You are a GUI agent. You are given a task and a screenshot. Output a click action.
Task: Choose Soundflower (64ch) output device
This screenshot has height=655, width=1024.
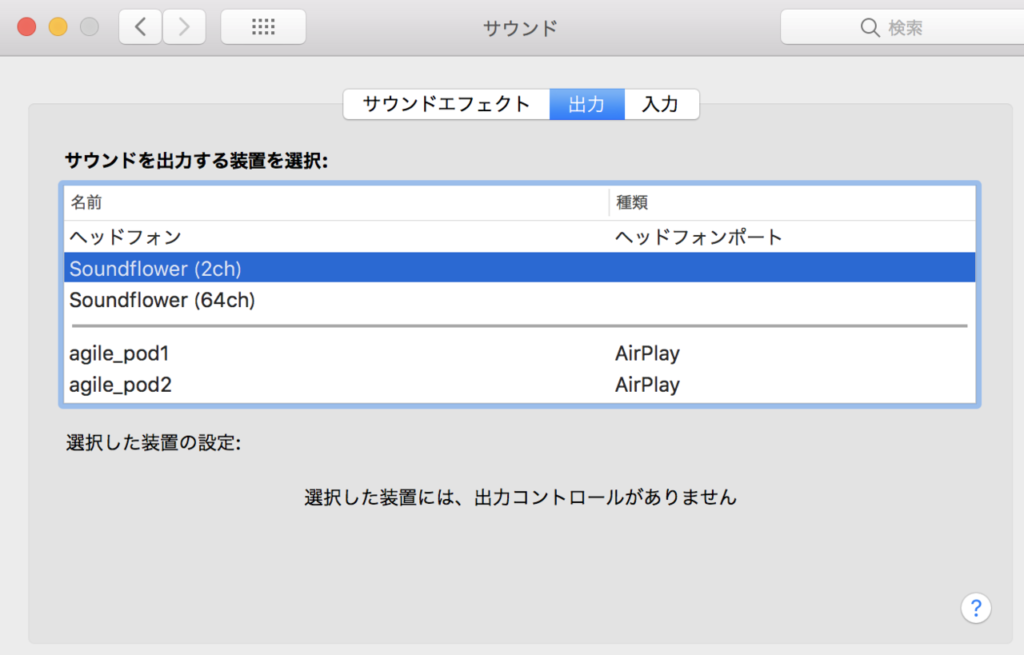click(520, 300)
